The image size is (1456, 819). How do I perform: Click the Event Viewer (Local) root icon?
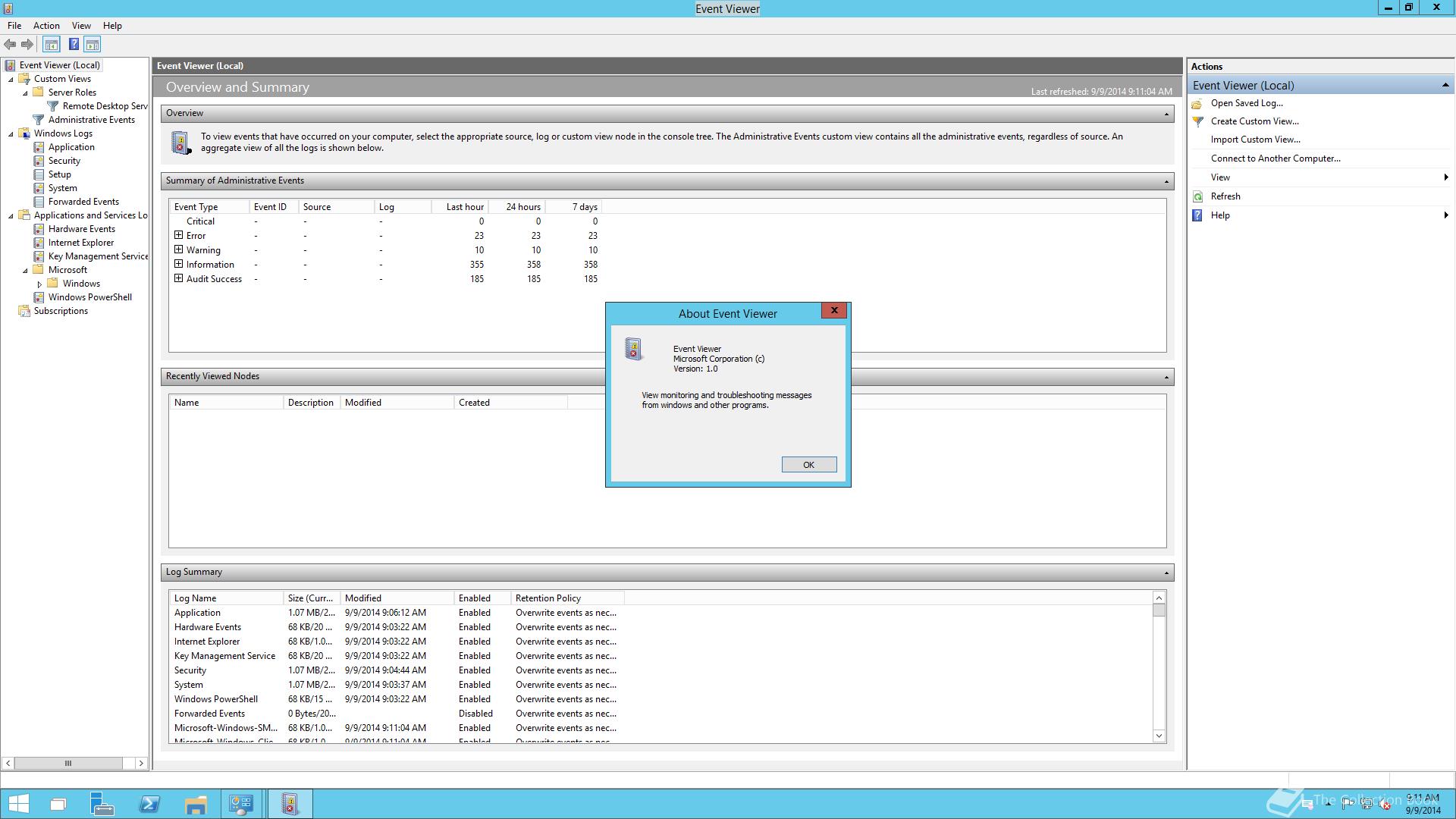[10, 65]
